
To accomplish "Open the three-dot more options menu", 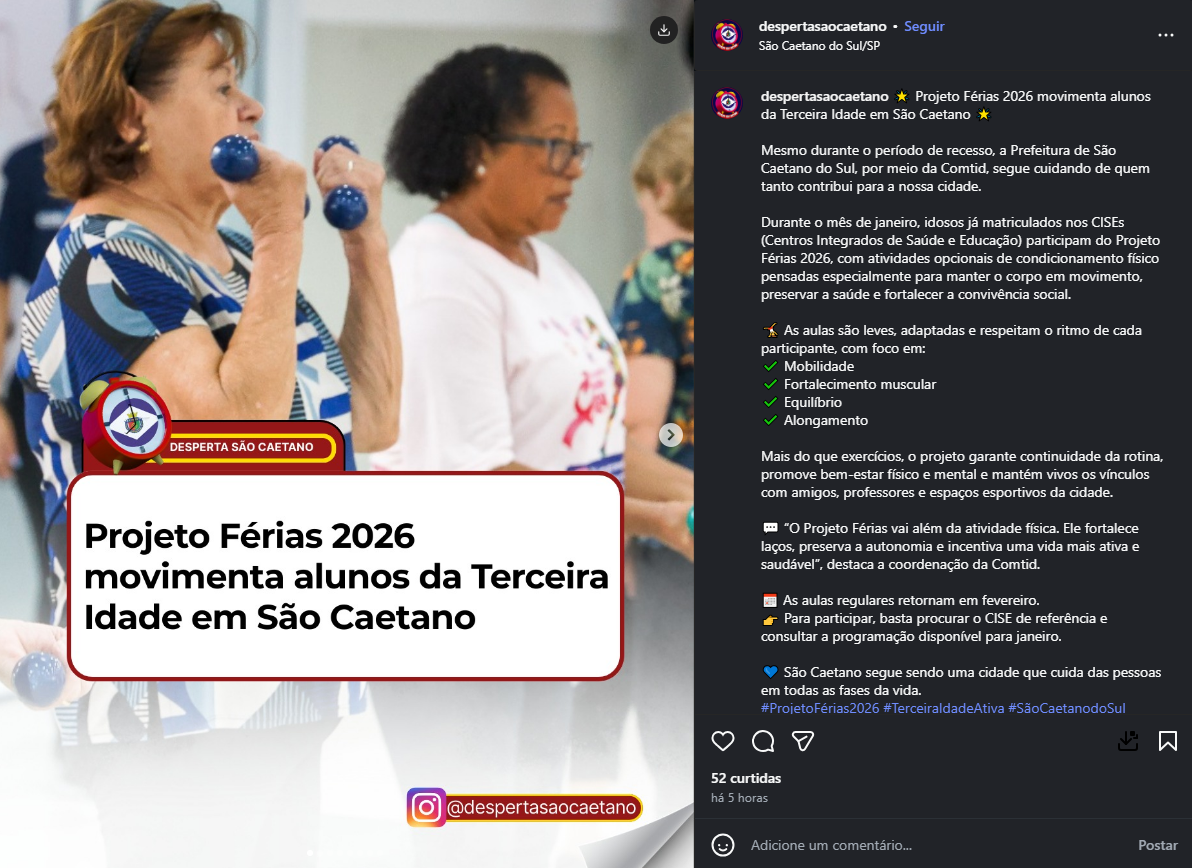I will 1165,35.
